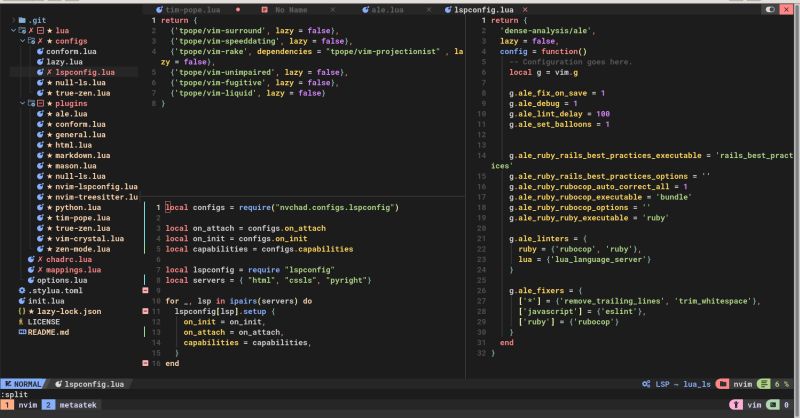This screenshot has width=800, height=418.
Task: Click the 'g.ale_fix_on_save = 1' line
Action: point(557,93)
